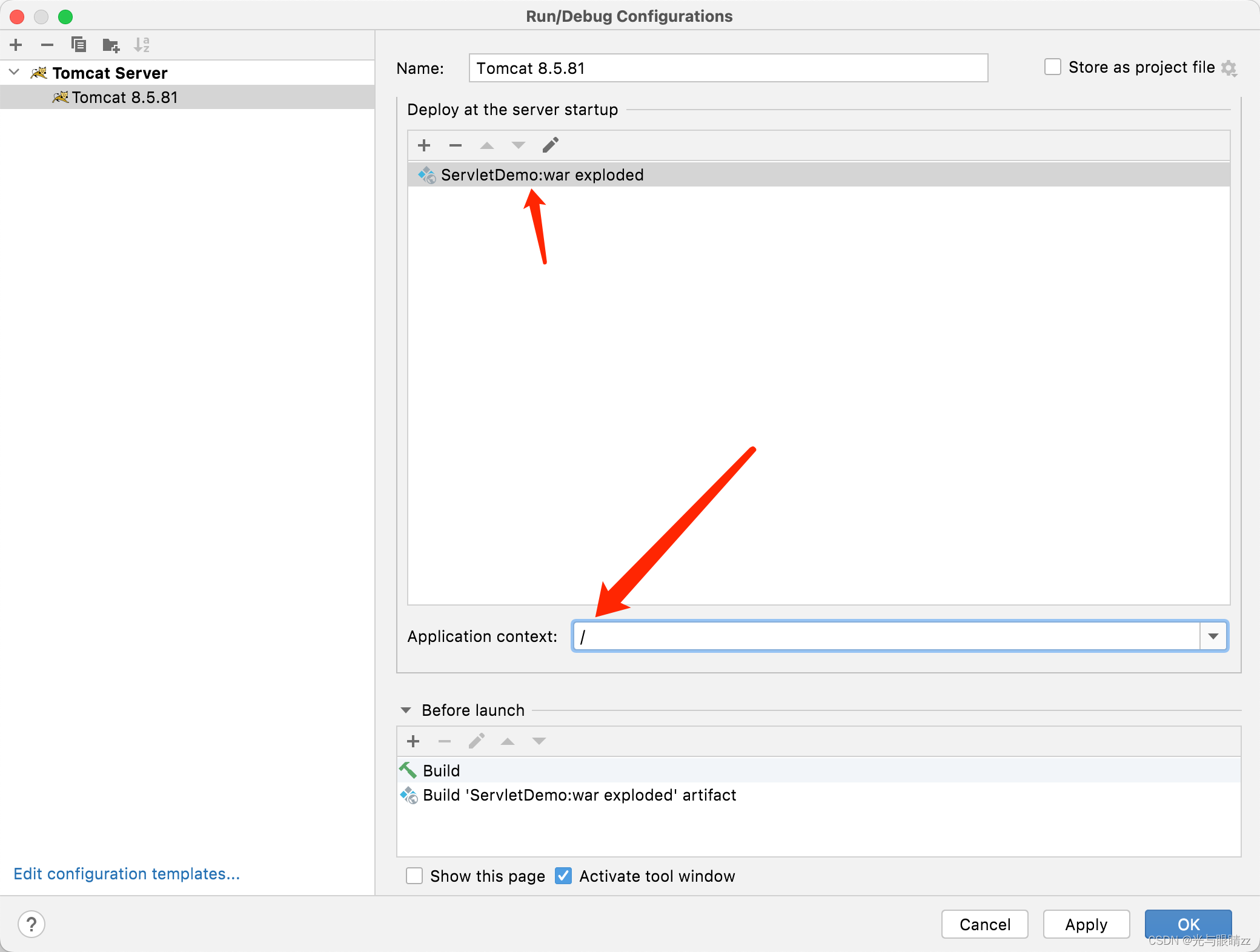Open Edit configuration templates link
The width and height of the screenshot is (1260, 952).
(x=127, y=873)
